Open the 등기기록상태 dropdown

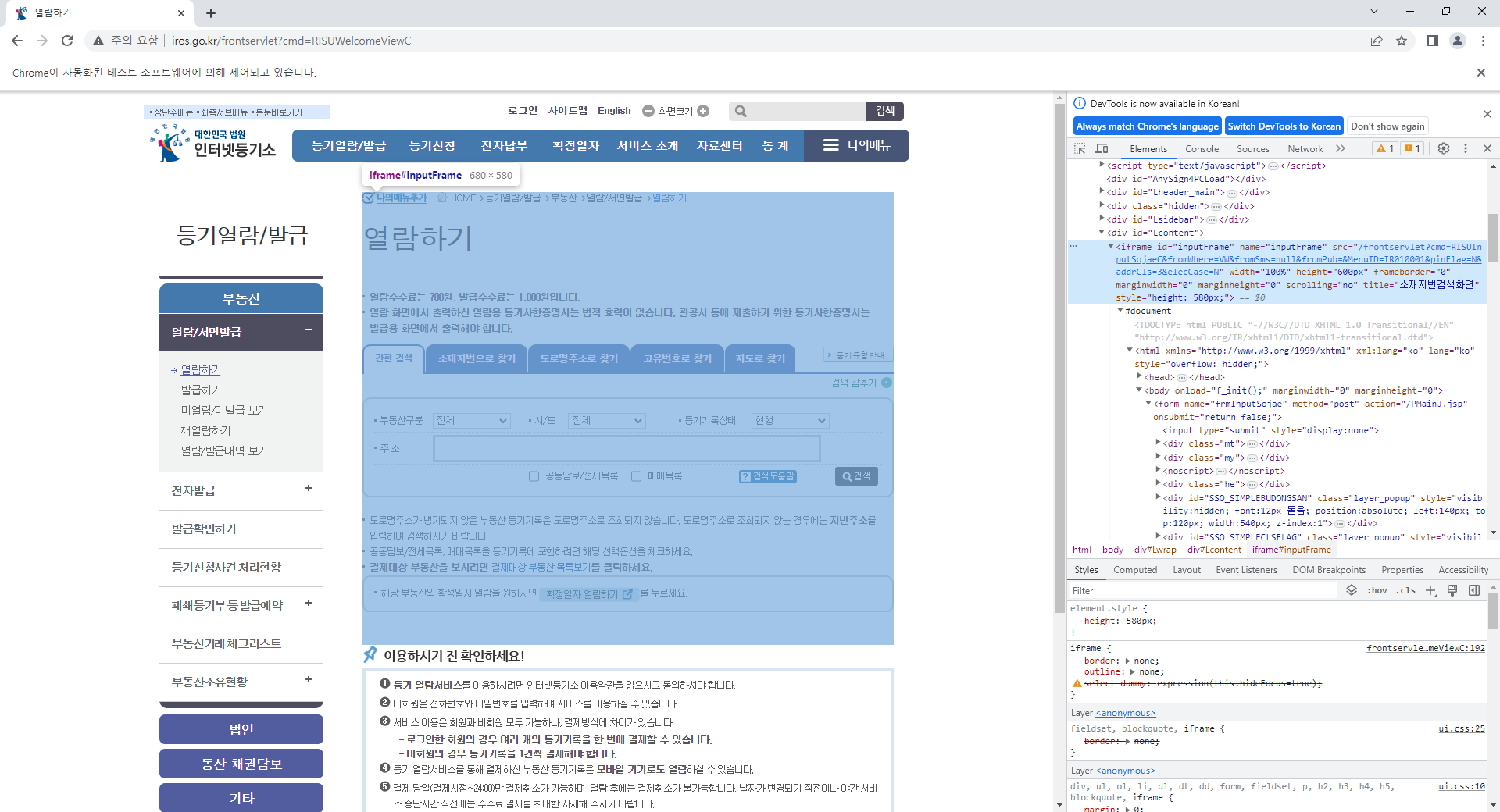[x=790, y=421]
